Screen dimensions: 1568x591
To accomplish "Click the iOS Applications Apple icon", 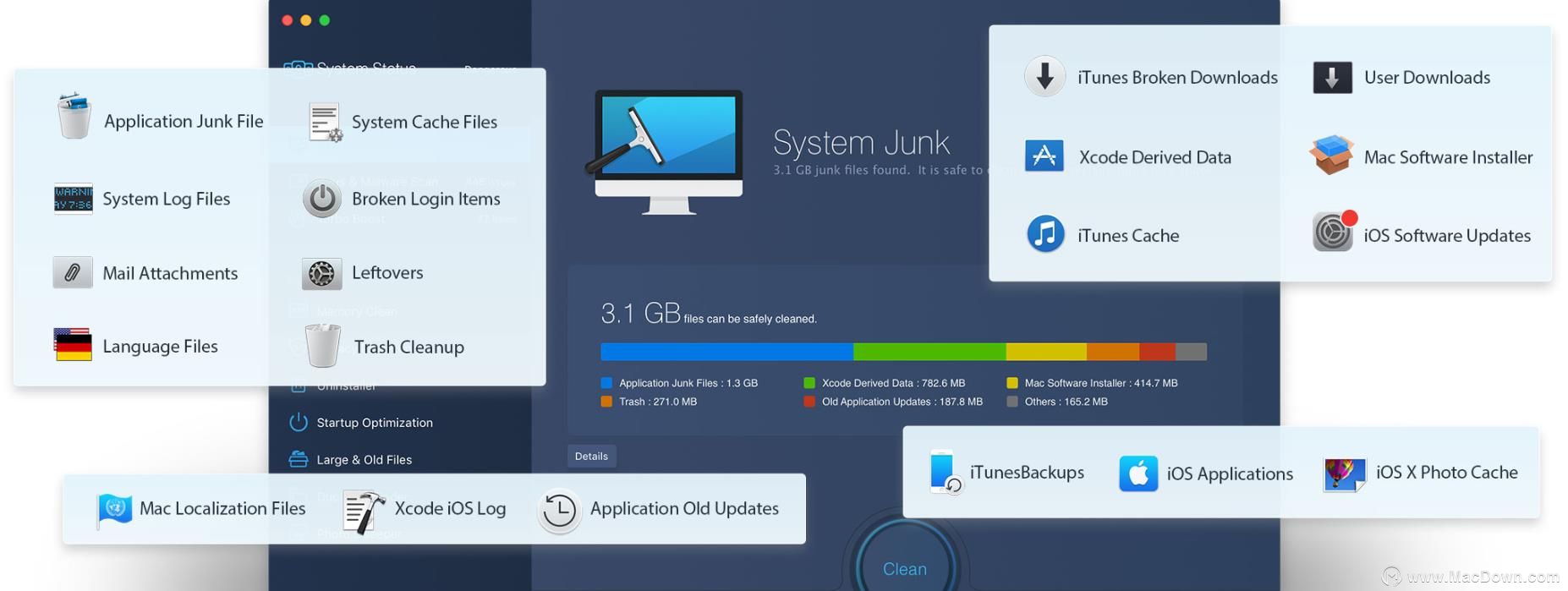I will [x=1138, y=473].
